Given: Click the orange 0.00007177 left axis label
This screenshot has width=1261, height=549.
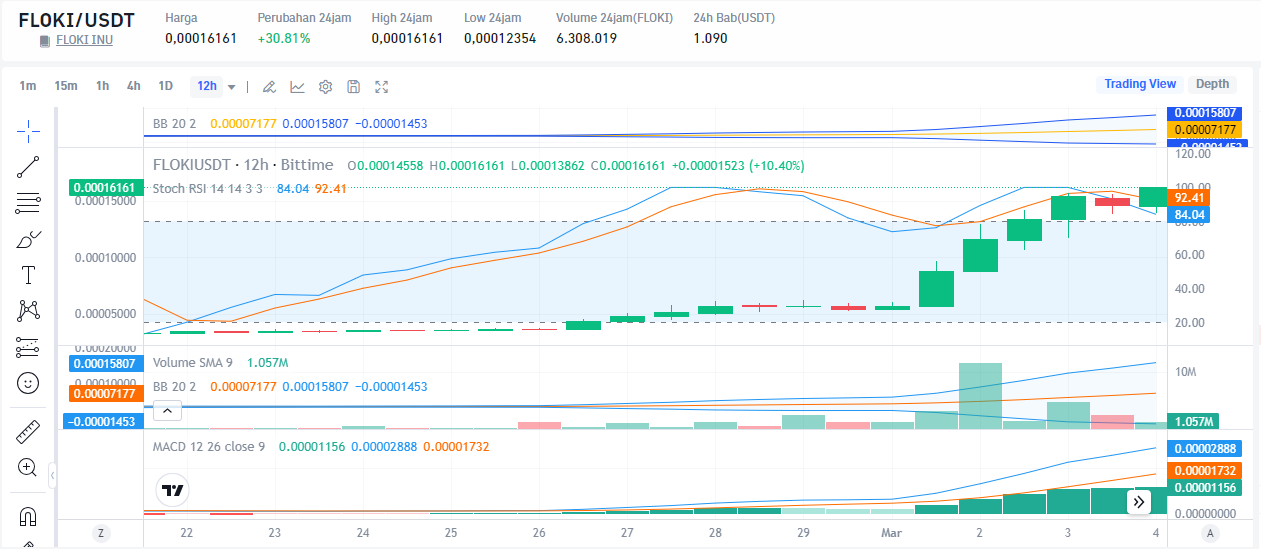Looking at the screenshot, I should coord(105,394).
